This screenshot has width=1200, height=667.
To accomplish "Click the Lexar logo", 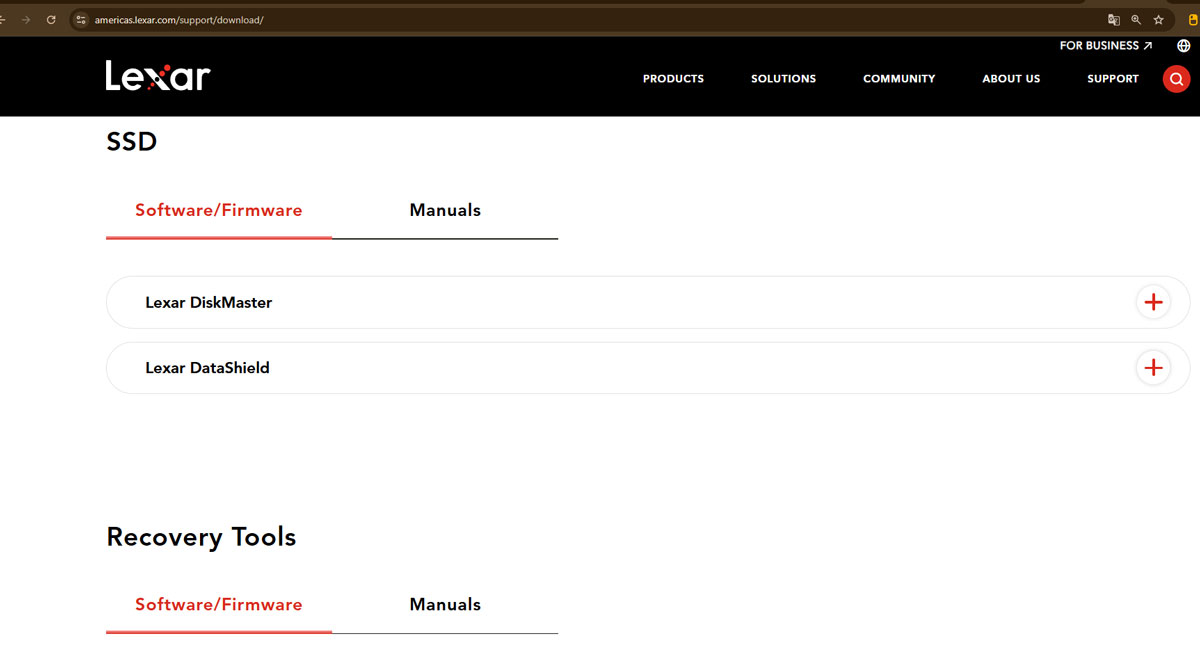I will pos(158,76).
